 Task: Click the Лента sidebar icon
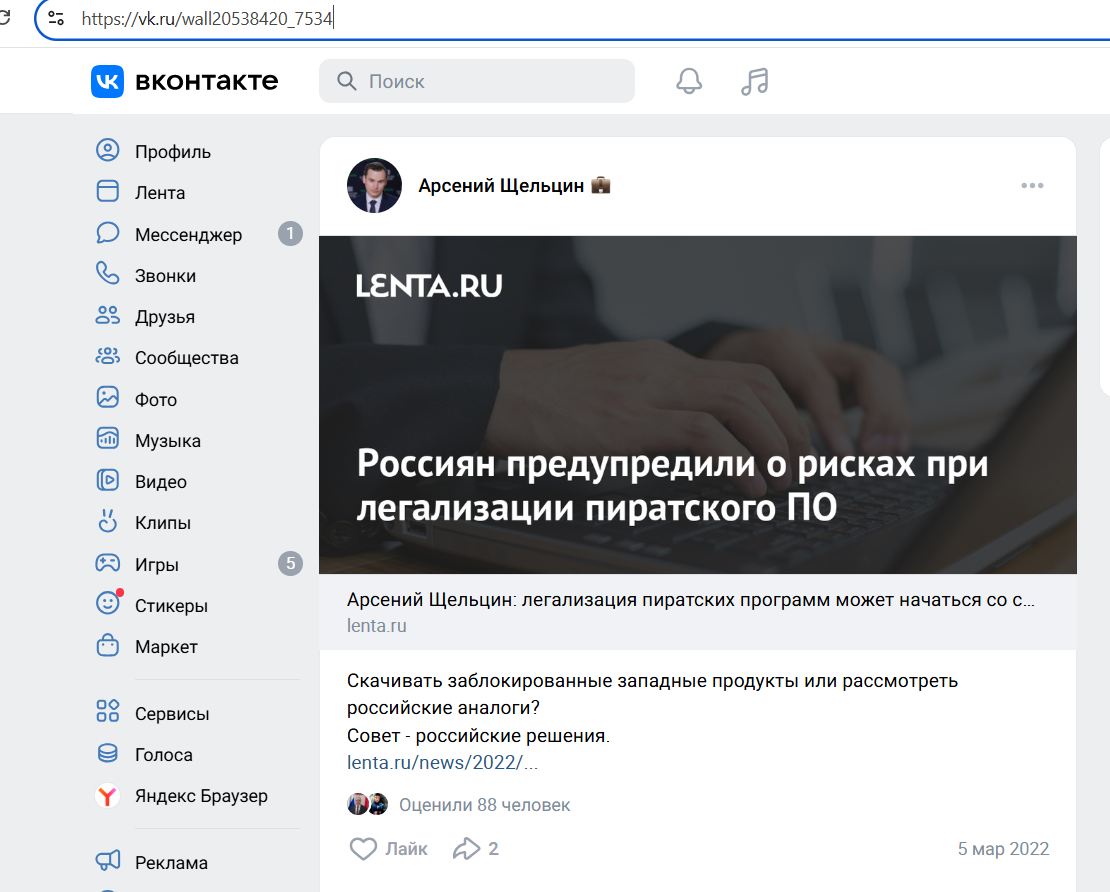(108, 192)
